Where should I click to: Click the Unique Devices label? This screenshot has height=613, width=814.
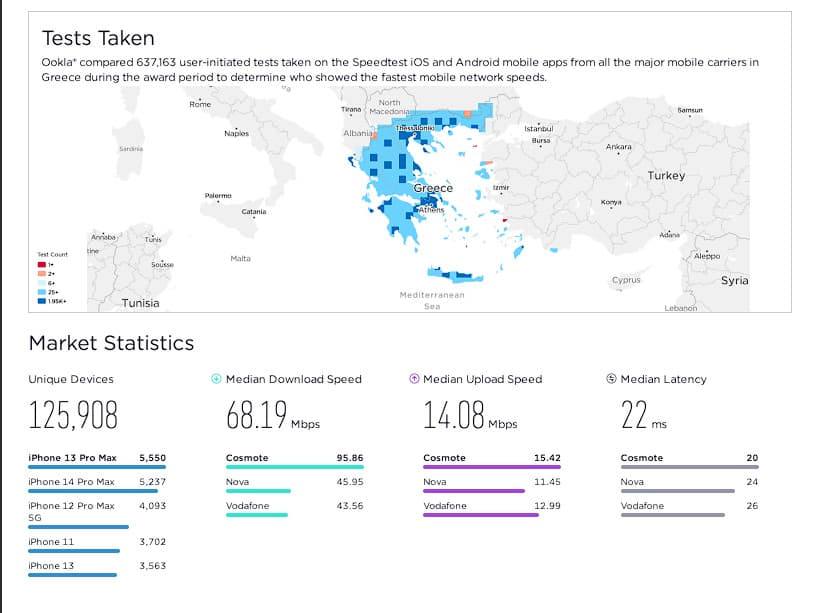(x=71, y=379)
